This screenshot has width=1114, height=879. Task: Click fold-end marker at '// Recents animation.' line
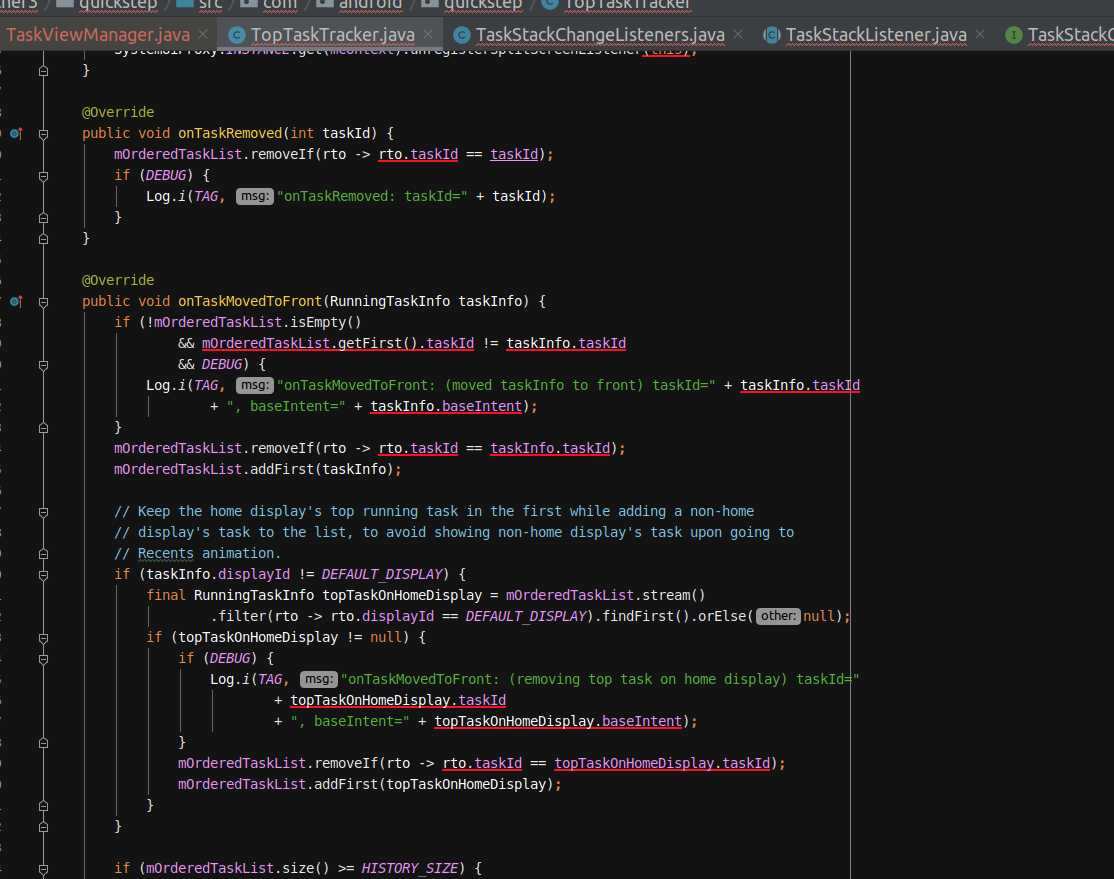pyautogui.click(x=43, y=554)
